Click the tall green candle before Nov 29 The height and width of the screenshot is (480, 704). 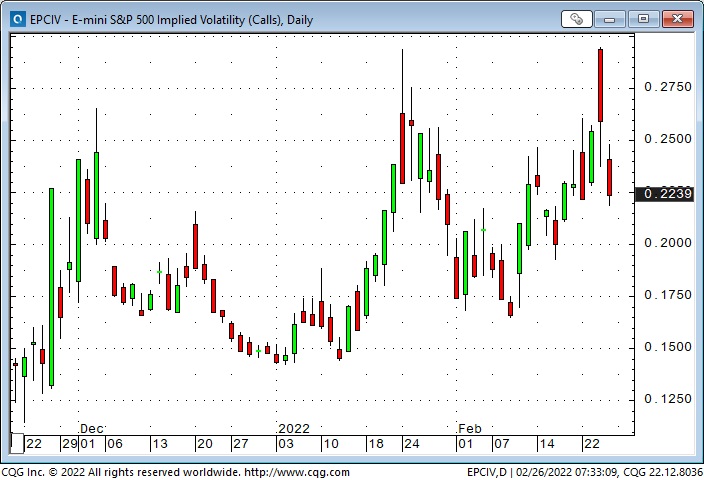click(x=51, y=287)
